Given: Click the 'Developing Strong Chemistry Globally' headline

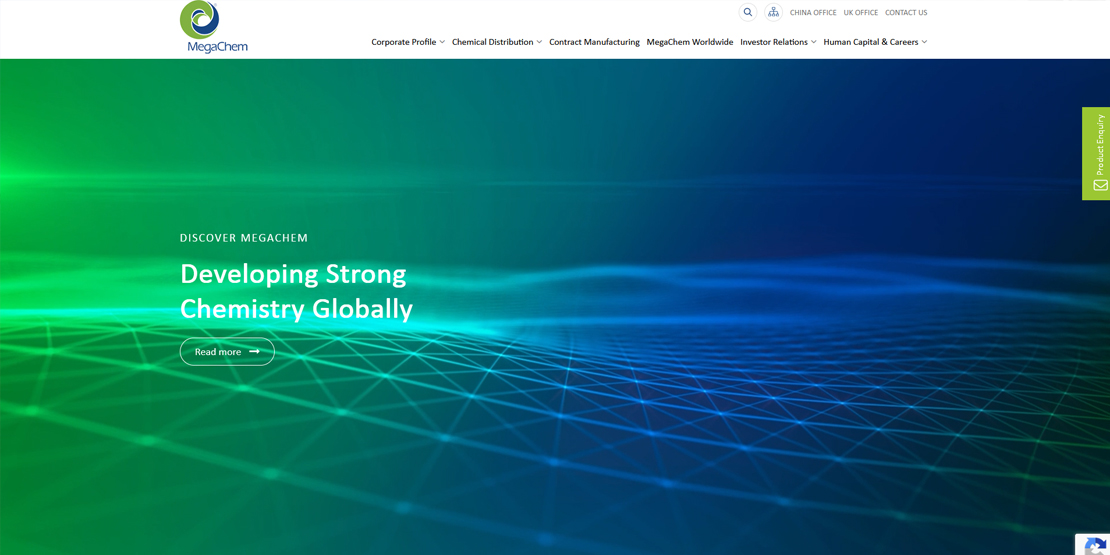Looking at the screenshot, I should pyautogui.click(x=296, y=291).
